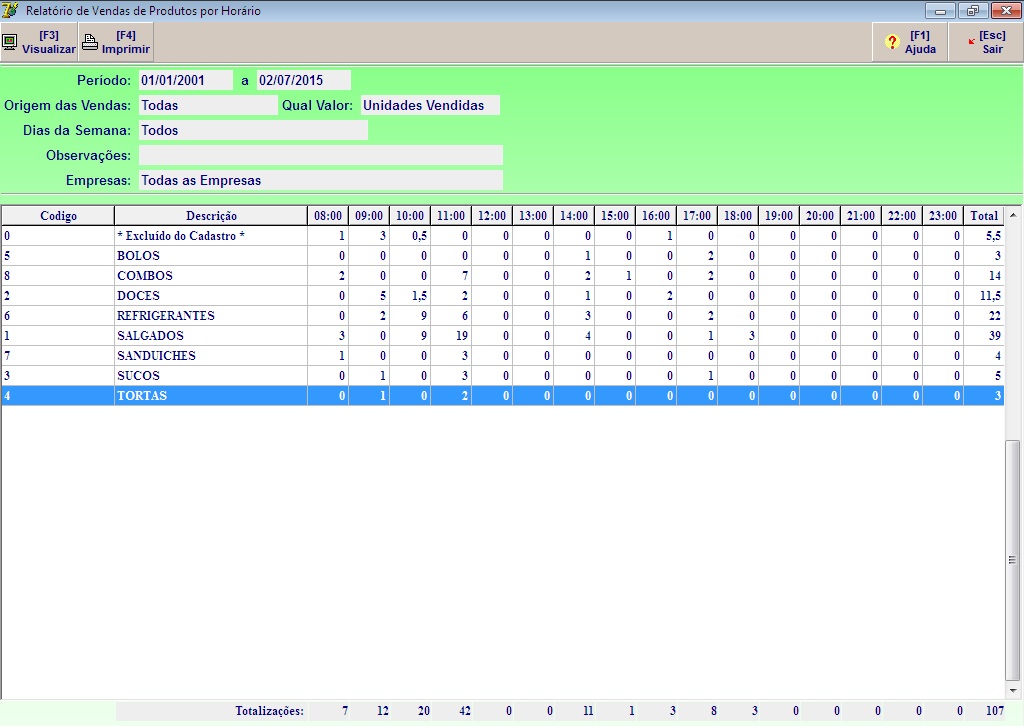Open the Origem das Vendas field
This screenshot has height=726, width=1024.
tap(207, 105)
